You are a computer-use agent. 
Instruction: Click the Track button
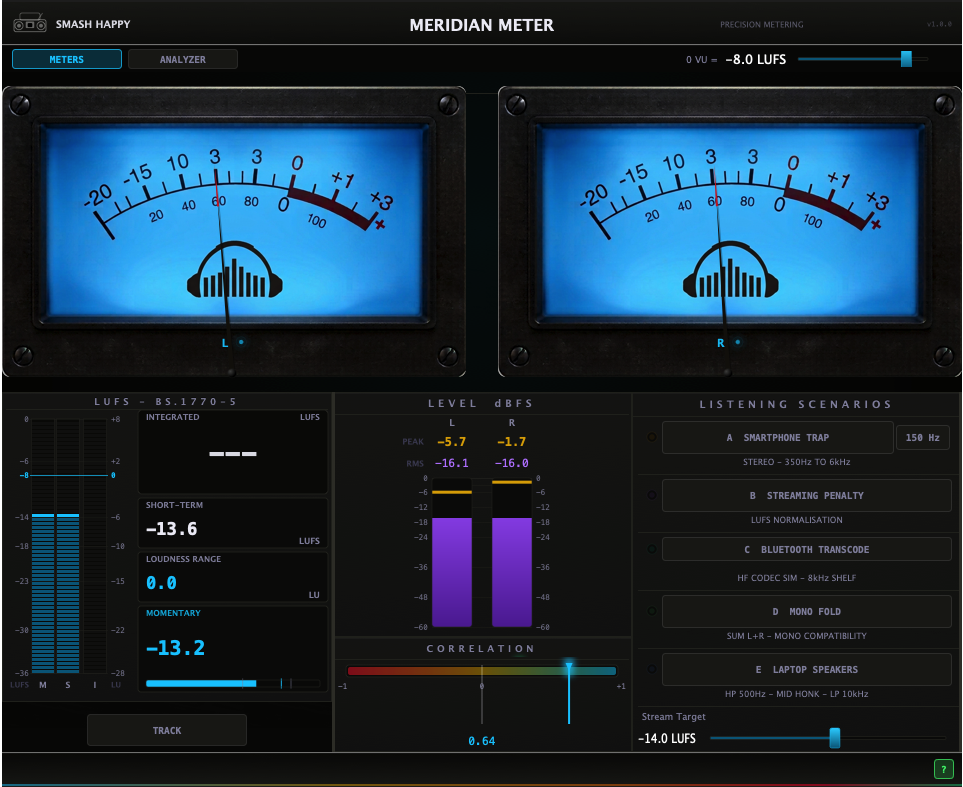[167, 730]
